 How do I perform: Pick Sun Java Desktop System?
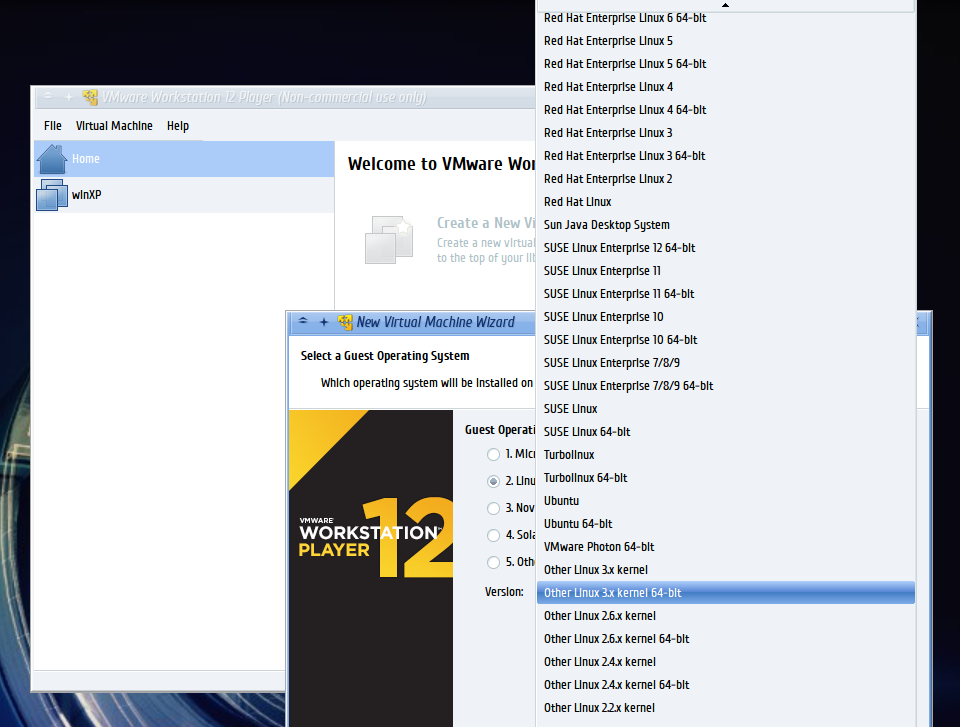click(x=726, y=225)
